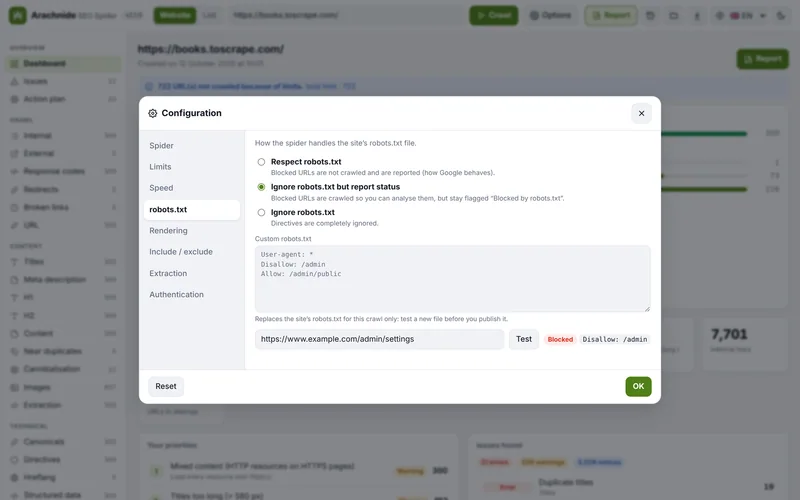The image size is (800, 500).
Task: Click the Report button beside the site heading
Action: coord(762,59)
